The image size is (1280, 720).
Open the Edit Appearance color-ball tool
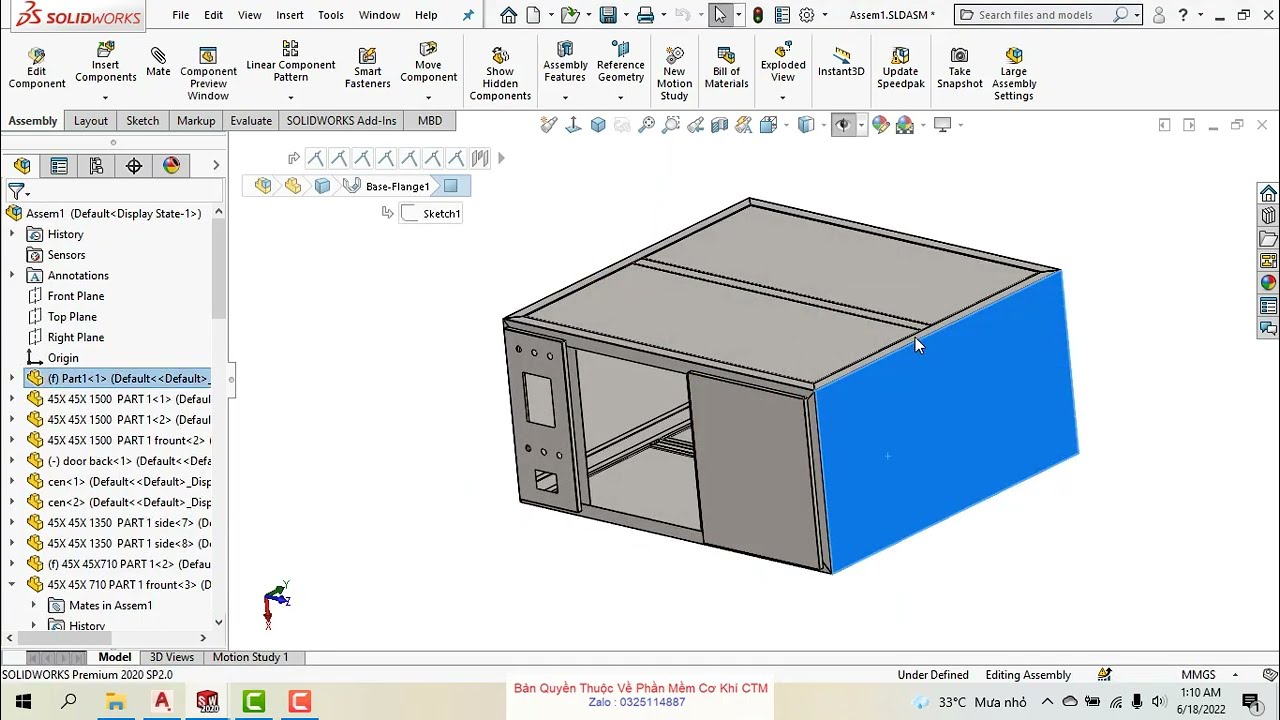tap(880, 125)
